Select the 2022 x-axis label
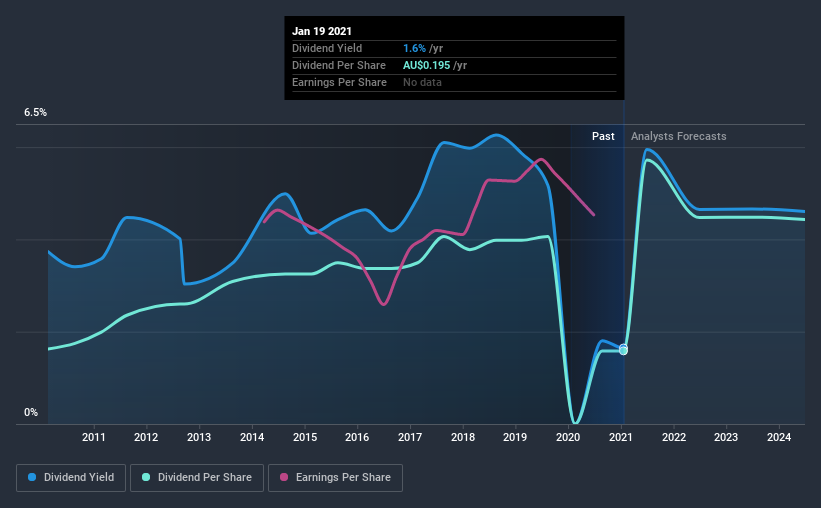 [x=674, y=437]
